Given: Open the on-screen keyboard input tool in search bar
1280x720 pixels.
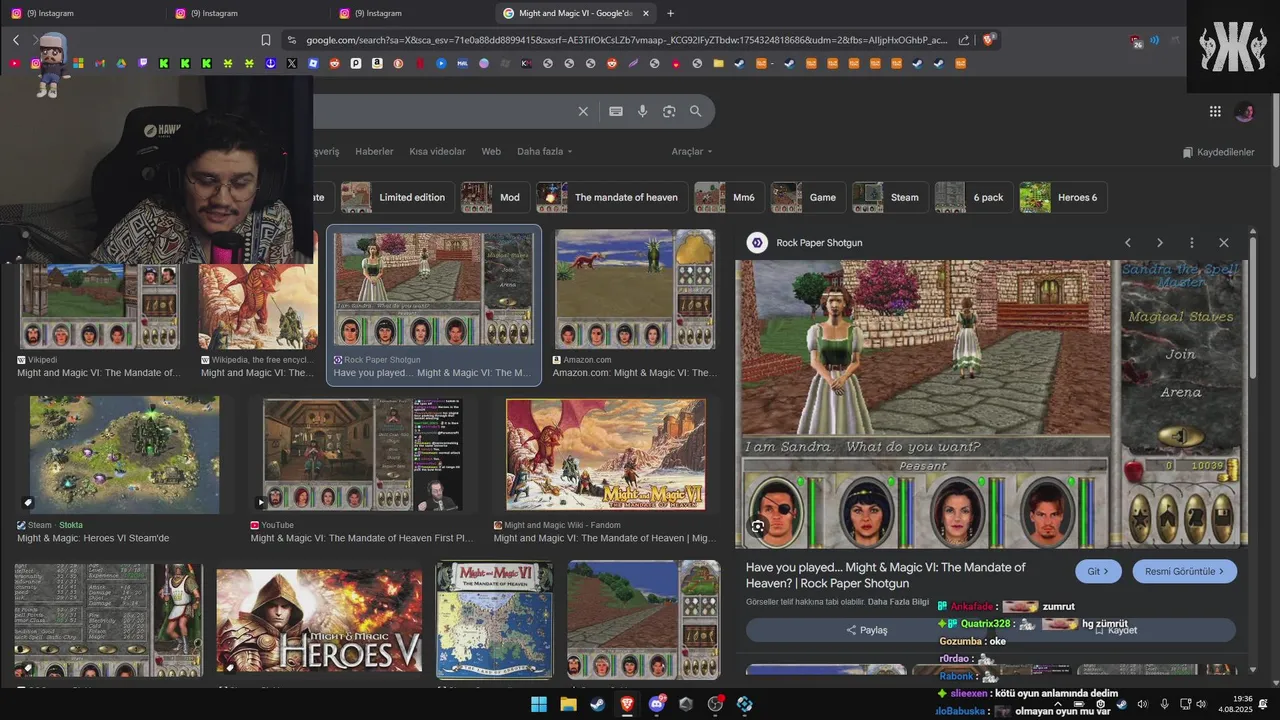Looking at the screenshot, I should pos(616,111).
